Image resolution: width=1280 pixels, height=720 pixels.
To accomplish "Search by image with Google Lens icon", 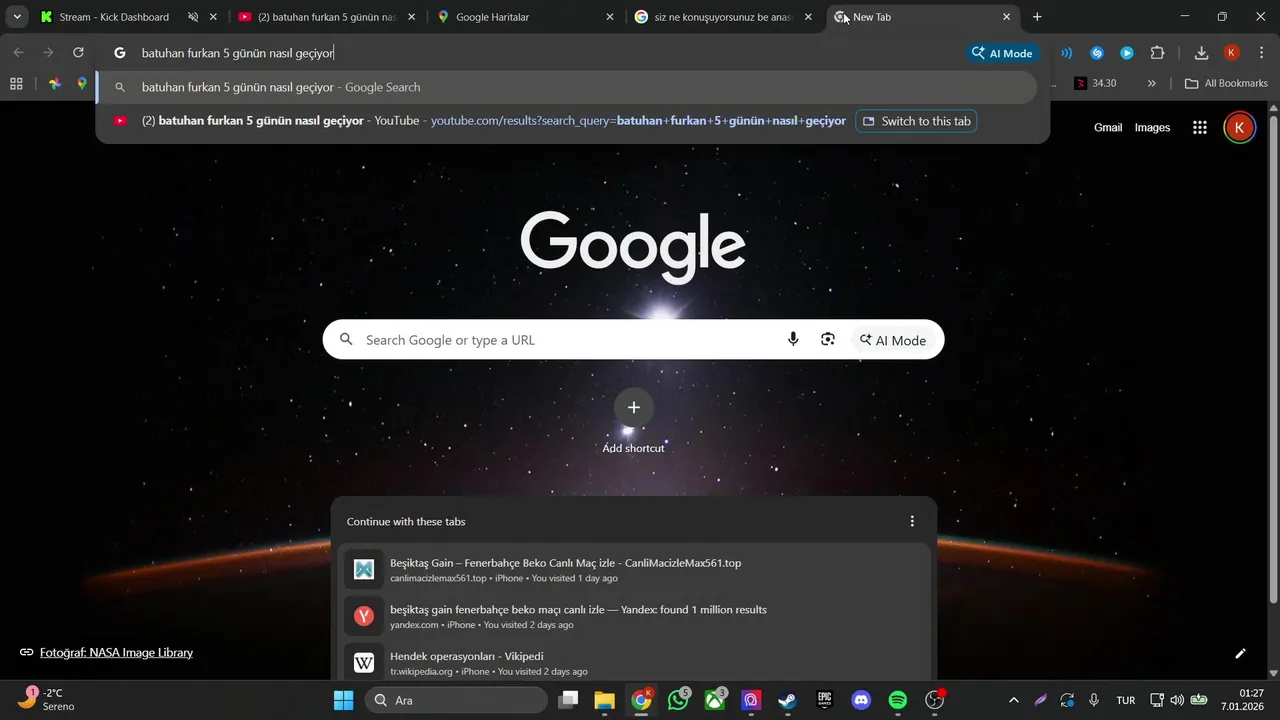I will click(x=828, y=340).
